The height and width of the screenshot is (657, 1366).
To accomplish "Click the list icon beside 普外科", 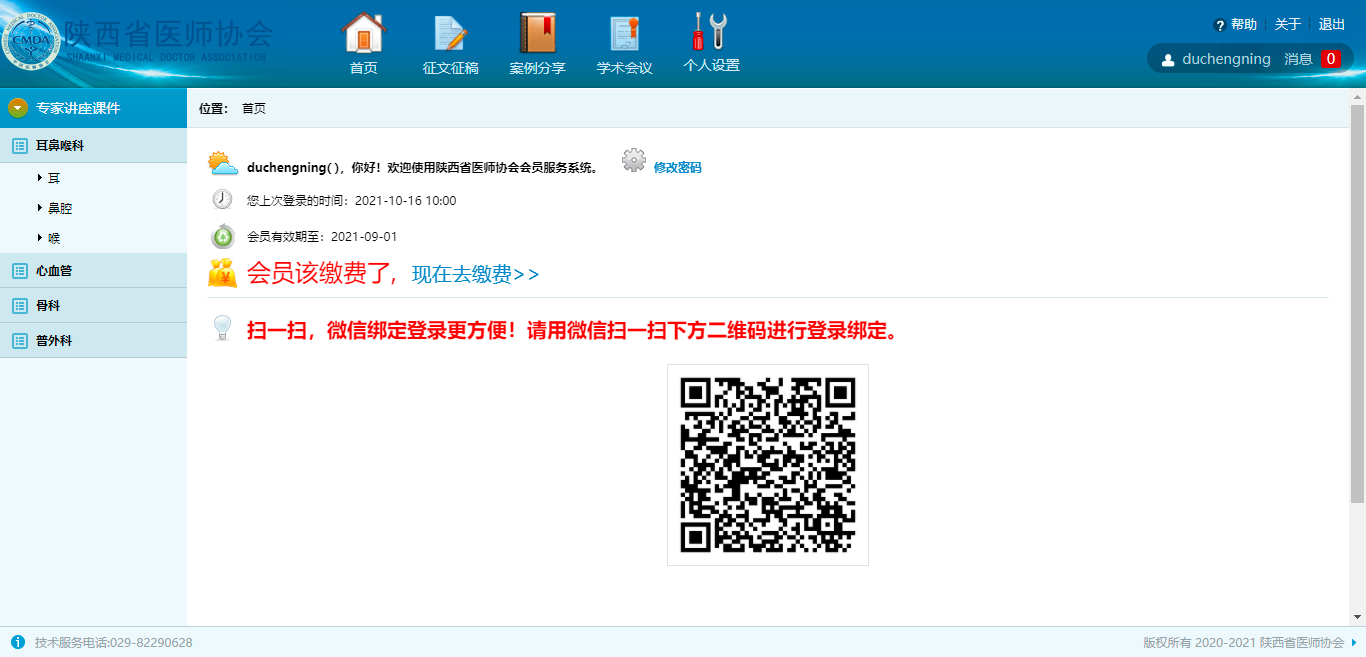I will [x=19, y=341].
